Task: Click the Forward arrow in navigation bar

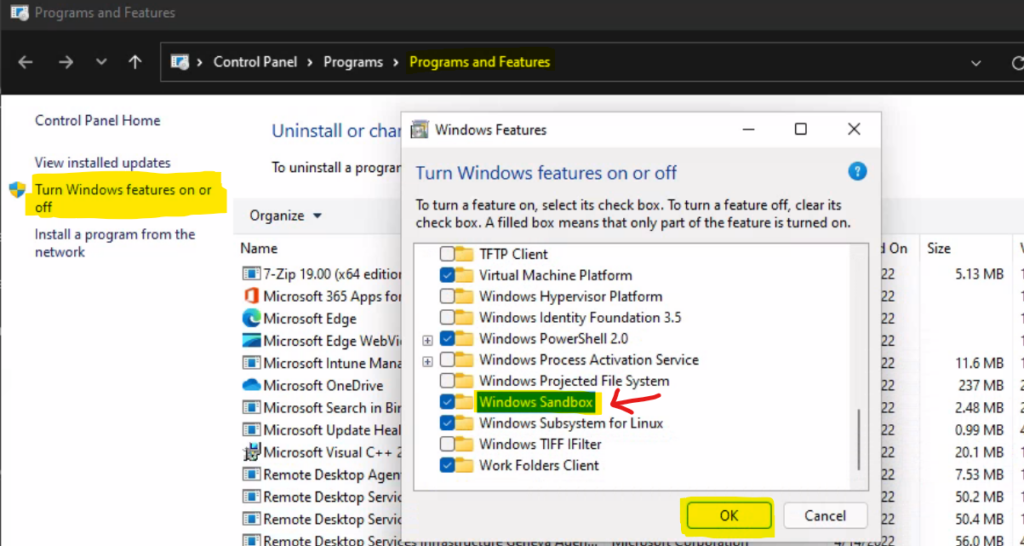Action: (x=66, y=63)
